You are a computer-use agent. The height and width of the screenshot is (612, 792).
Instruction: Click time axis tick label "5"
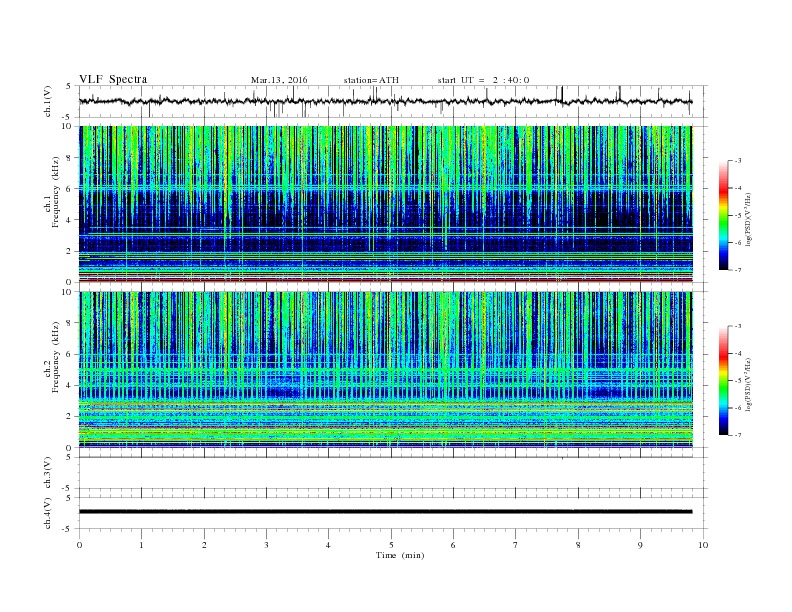click(391, 545)
